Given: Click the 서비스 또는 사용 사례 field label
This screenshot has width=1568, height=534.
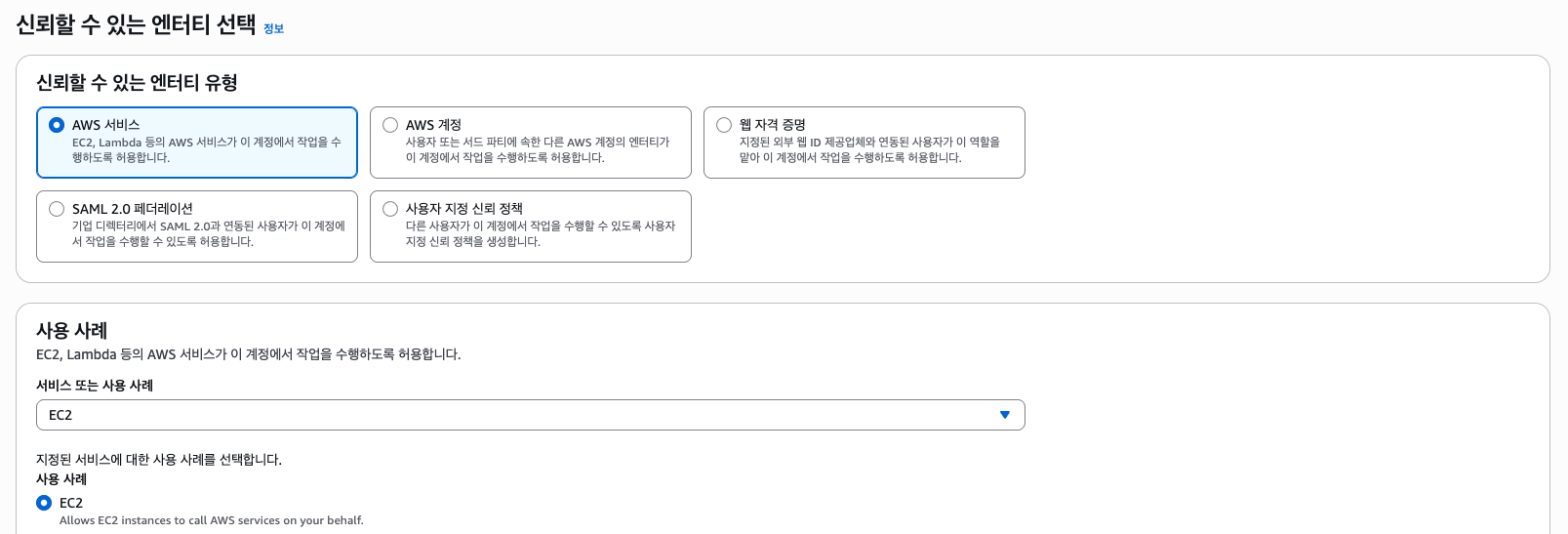Looking at the screenshot, I should [x=95, y=386].
